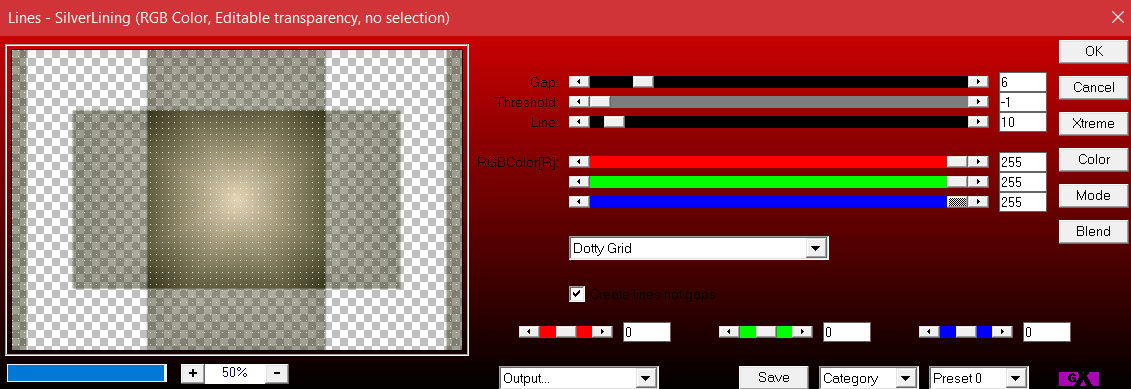Click the Blend button
The width and height of the screenshot is (1131, 389).
pyautogui.click(x=1093, y=232)
